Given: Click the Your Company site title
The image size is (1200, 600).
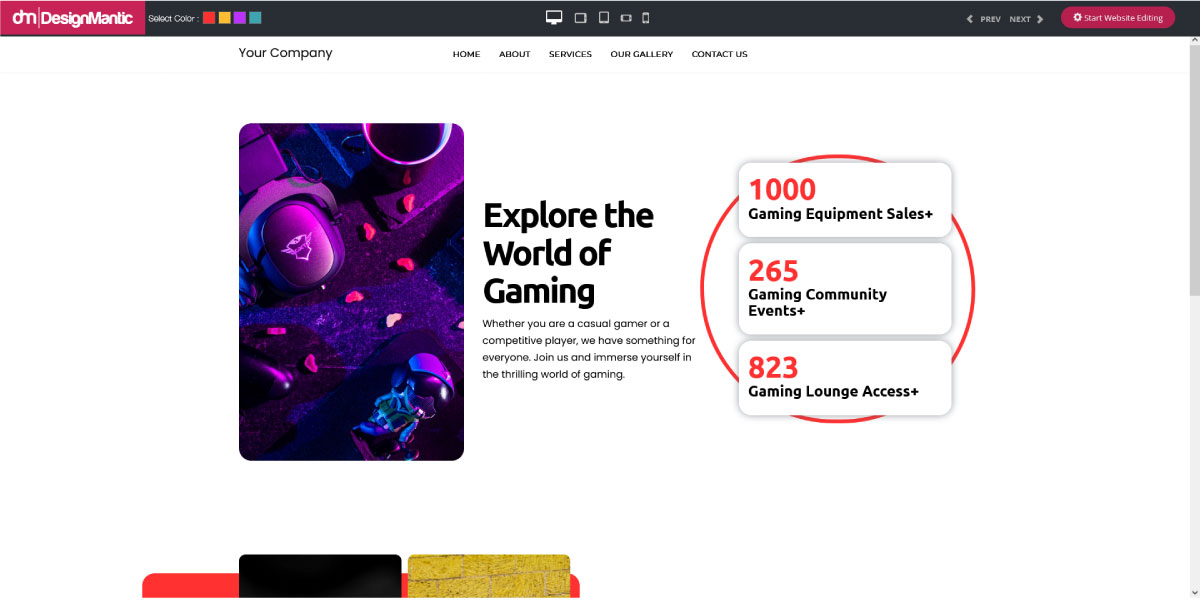Looking at the screenshot, I should click(285, 53).
